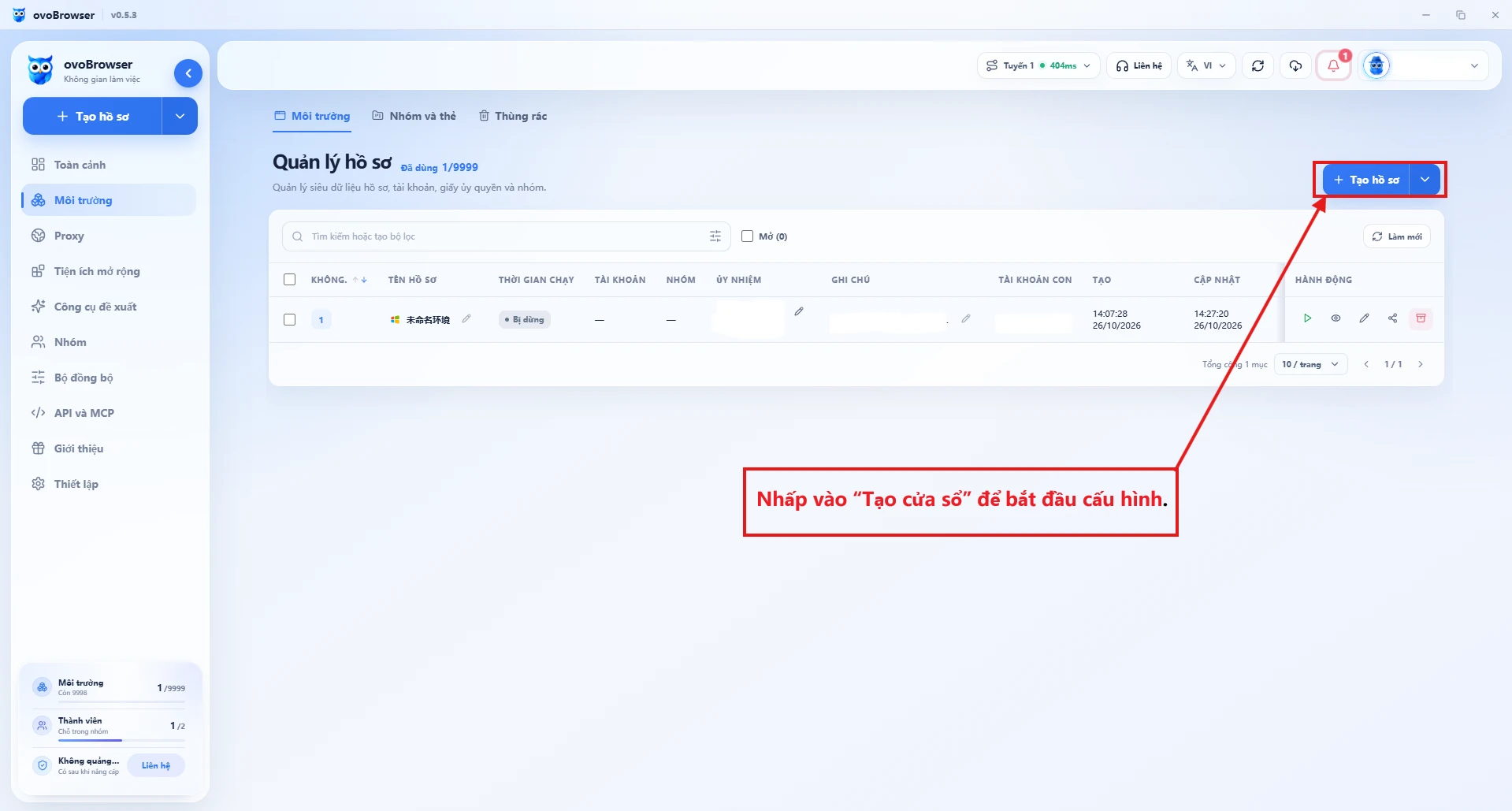Launch the profile with the play icon

pos(1307,318)
